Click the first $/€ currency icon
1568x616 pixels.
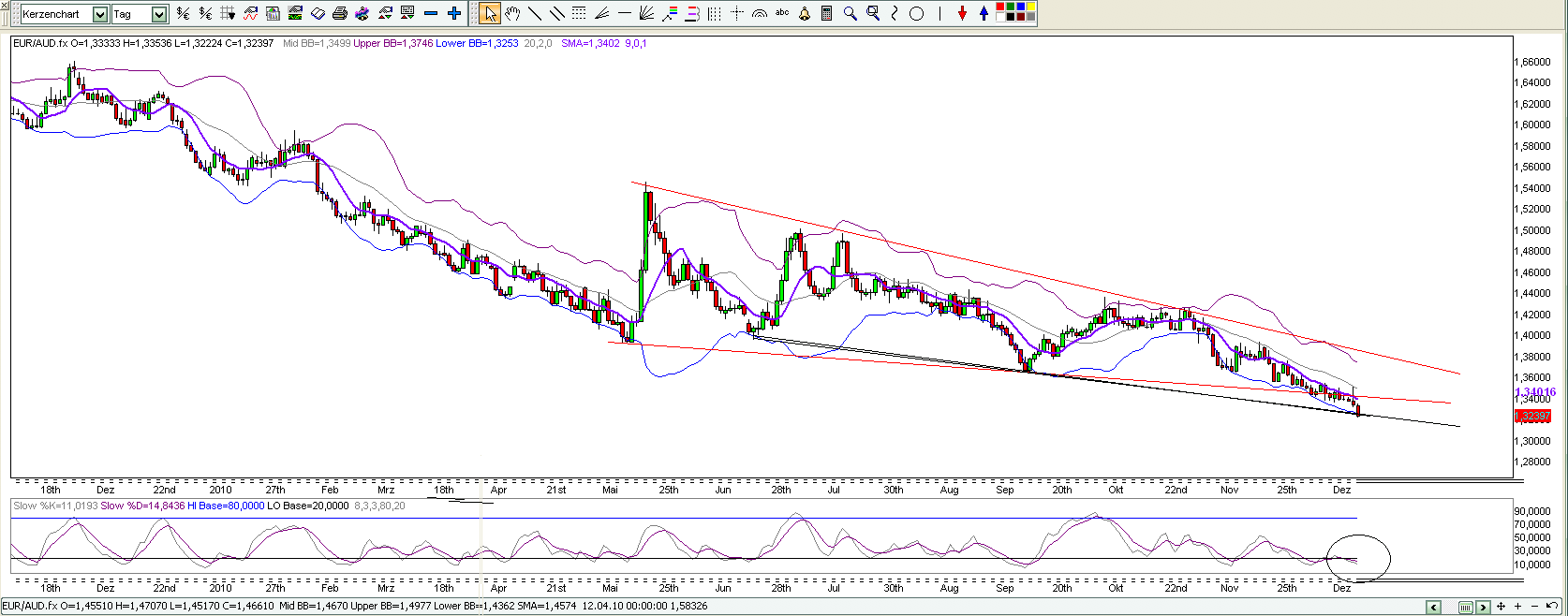coord(183,13)
